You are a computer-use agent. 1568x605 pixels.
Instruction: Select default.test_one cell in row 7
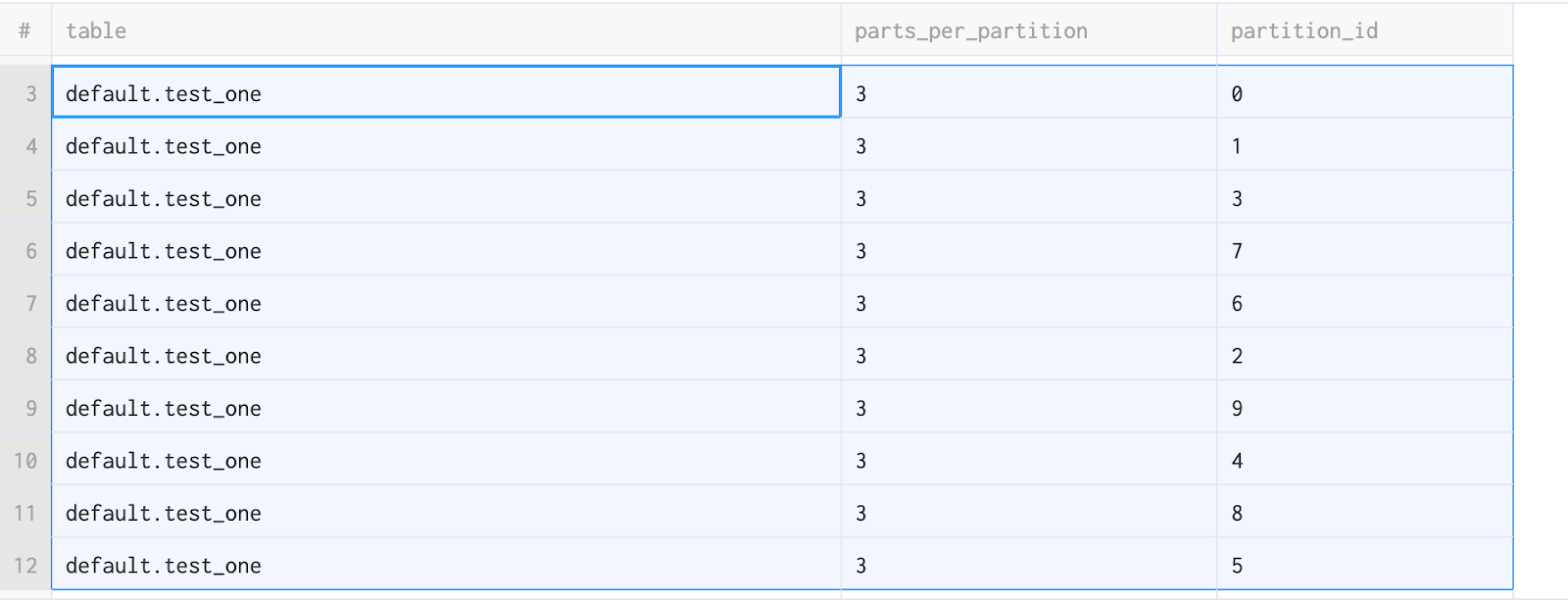click(446, 304)
